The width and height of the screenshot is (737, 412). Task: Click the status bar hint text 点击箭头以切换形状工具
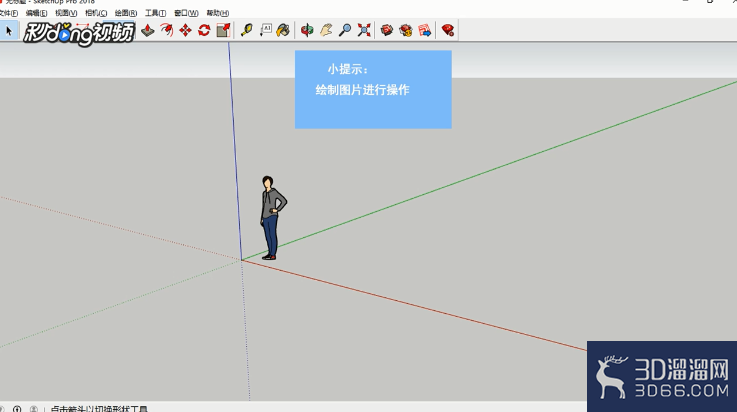pos(99,409)
